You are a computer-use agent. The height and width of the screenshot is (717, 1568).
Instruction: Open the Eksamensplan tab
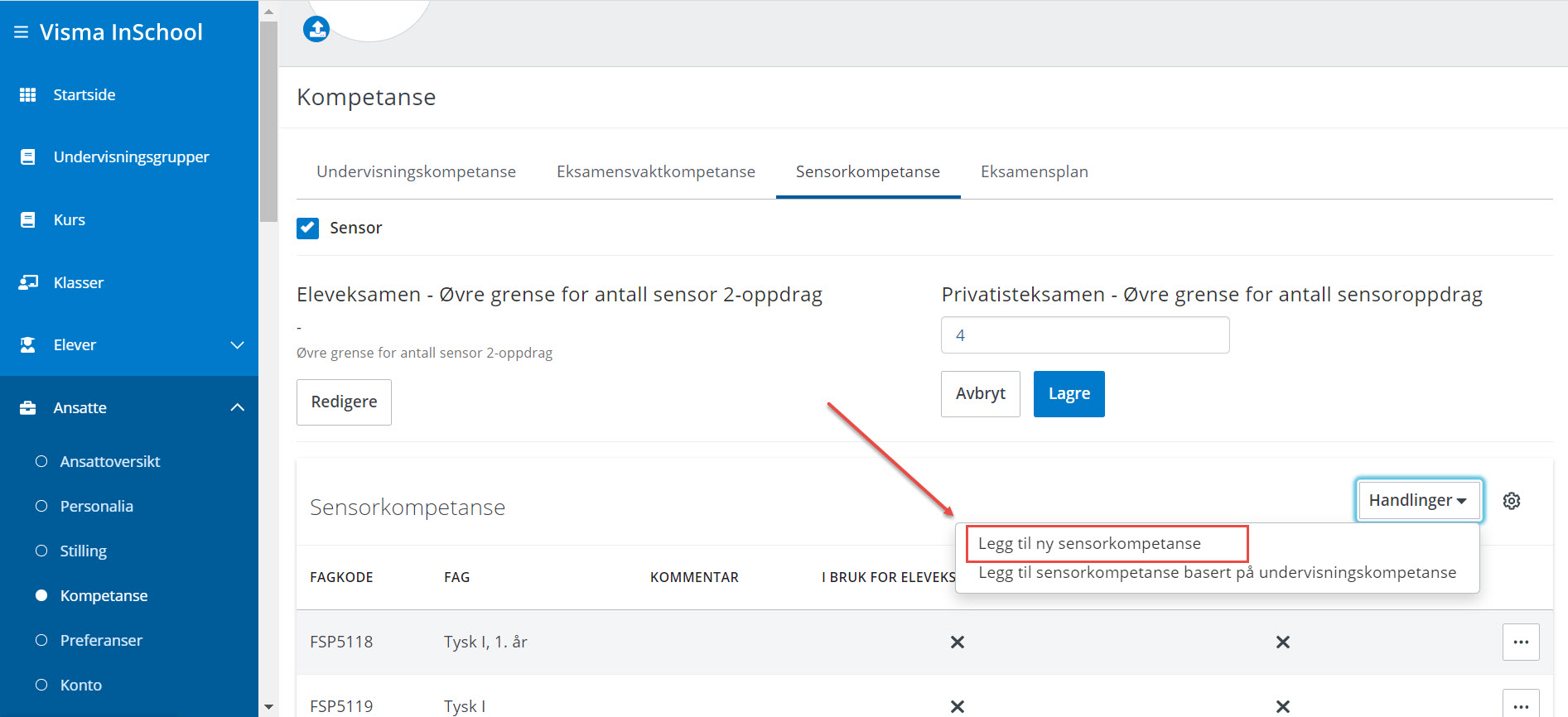pos(1035,171)
